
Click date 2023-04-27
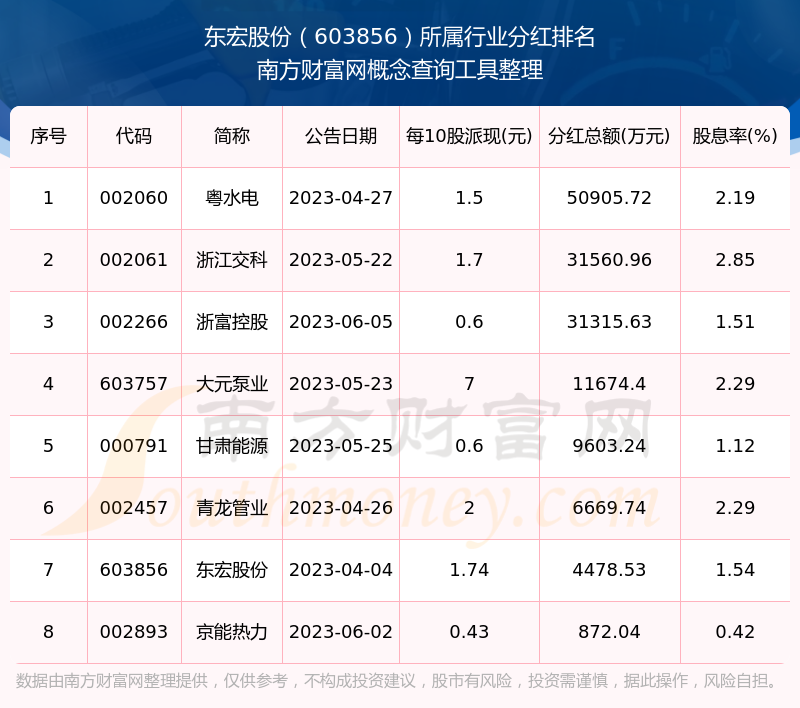tap(341, 198)
